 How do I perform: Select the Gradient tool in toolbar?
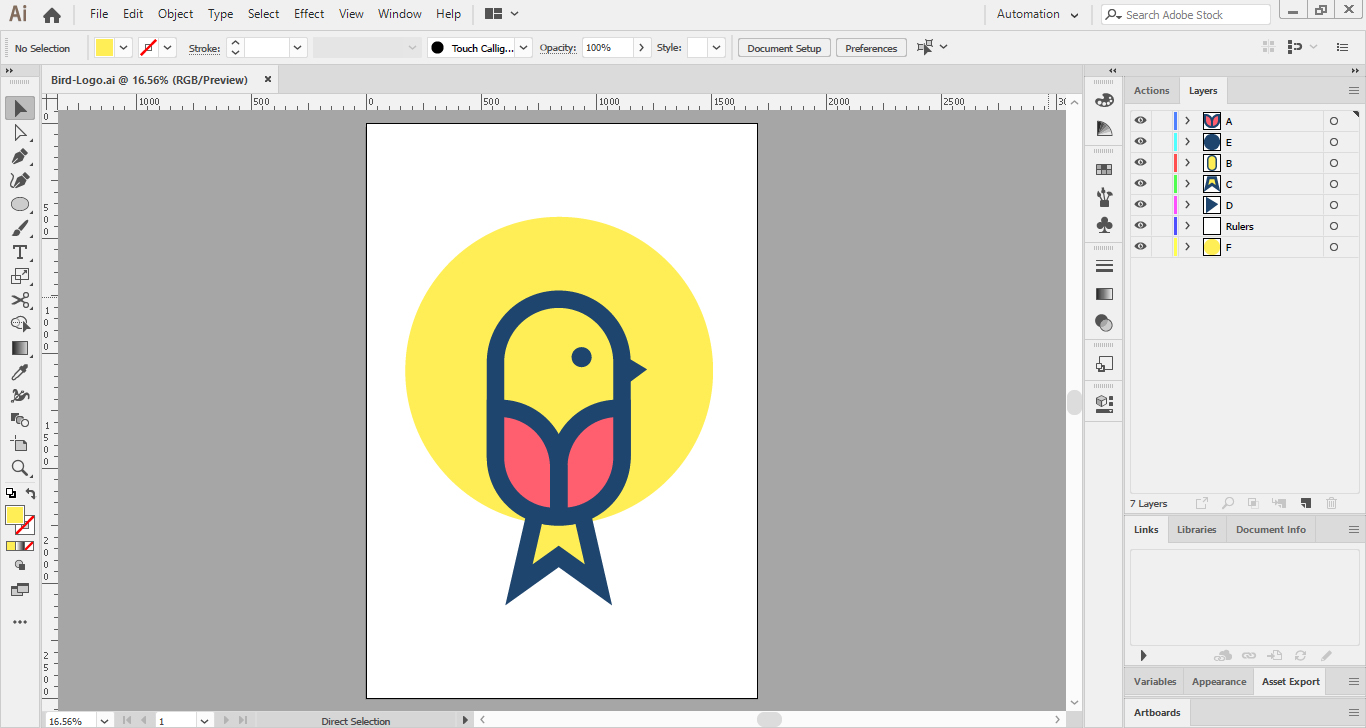tap(20, 348)
